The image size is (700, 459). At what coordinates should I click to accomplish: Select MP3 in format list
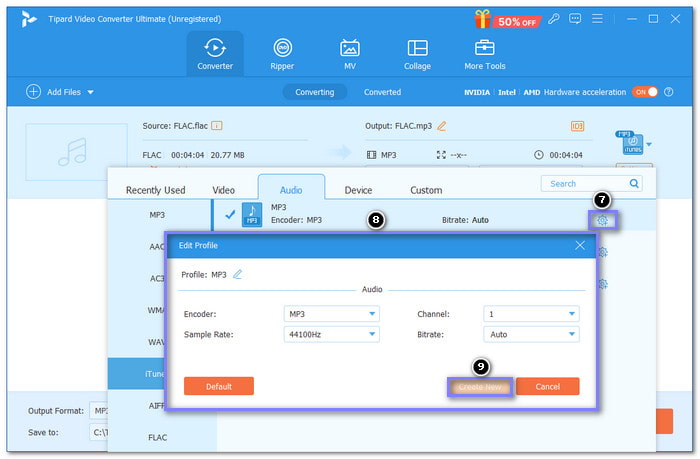coord(157,215)
